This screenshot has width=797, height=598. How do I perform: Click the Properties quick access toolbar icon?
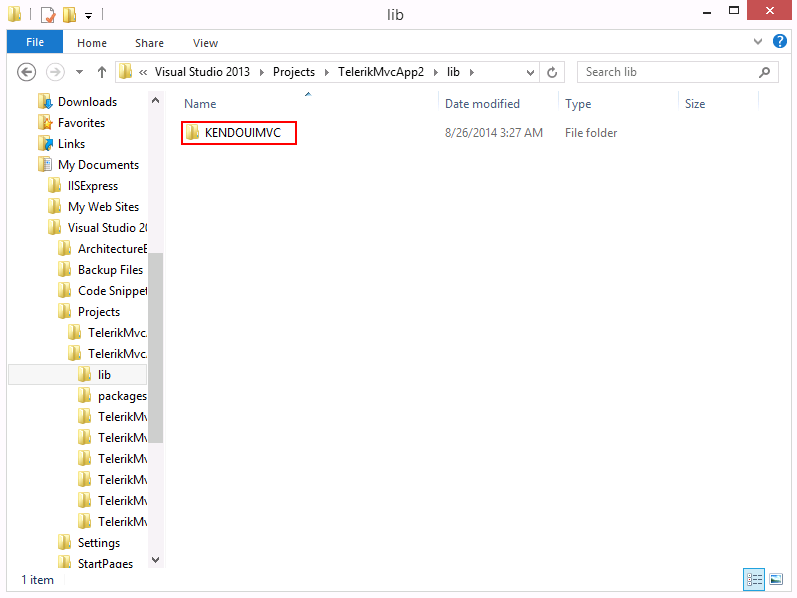(x=48, y=14)
